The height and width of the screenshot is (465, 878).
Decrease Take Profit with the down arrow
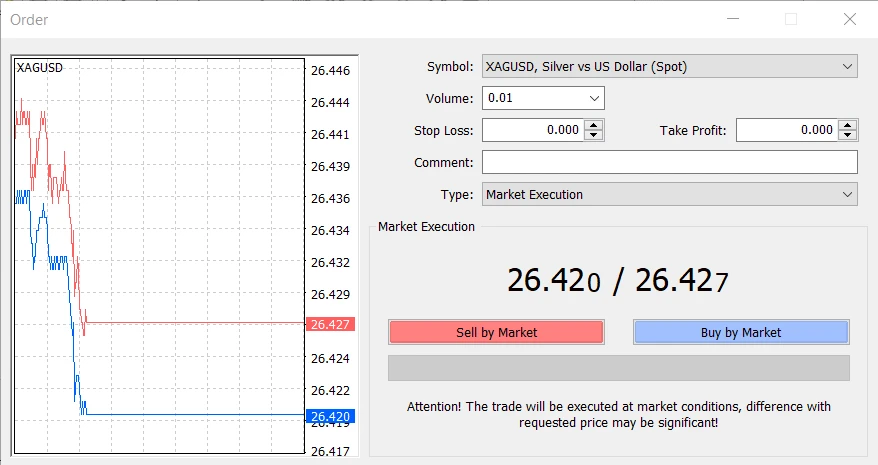[848, 135]
